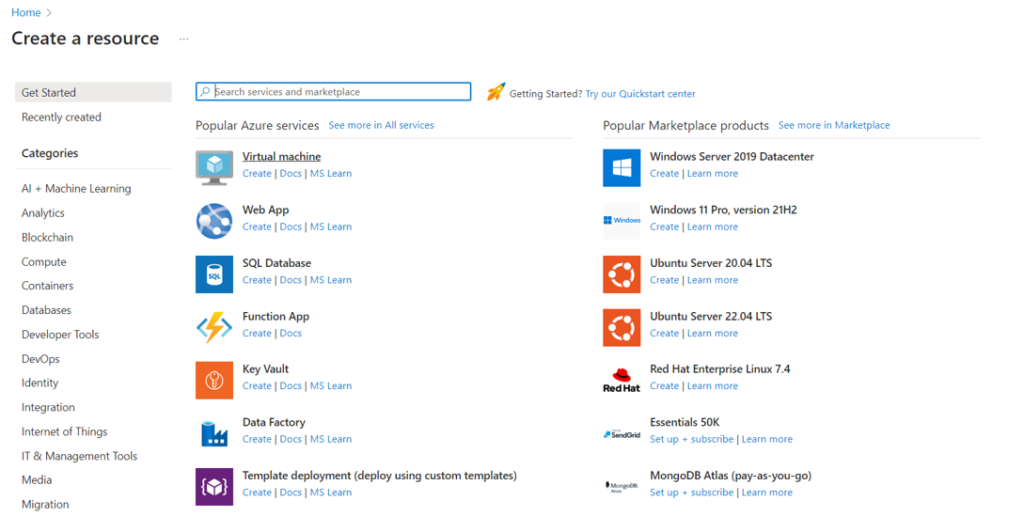1024x516 pixels.
Task: Click Create under SQL Database
Action: tap(257, 280)
